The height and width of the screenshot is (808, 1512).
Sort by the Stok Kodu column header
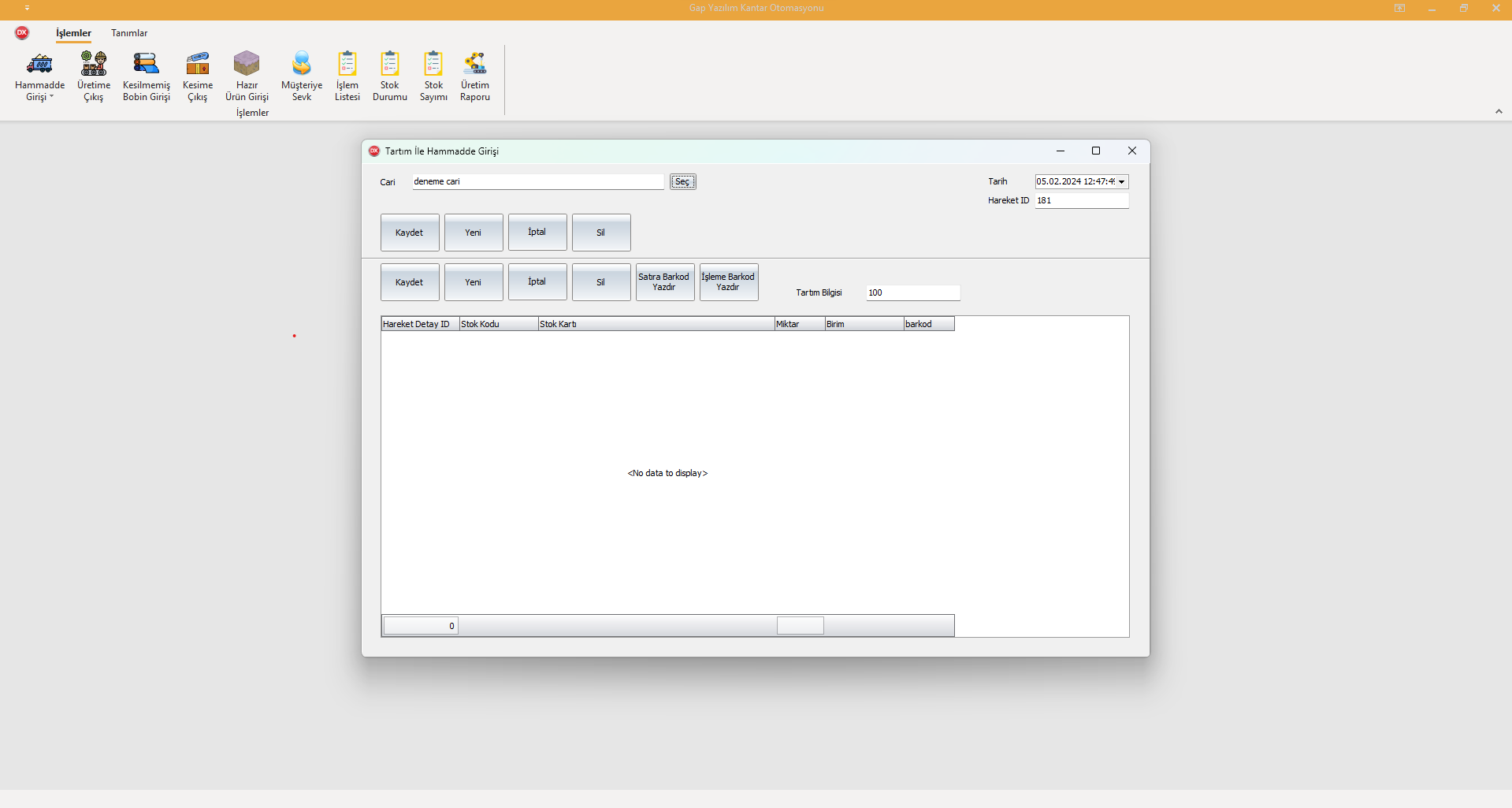[x=499, y=324]
